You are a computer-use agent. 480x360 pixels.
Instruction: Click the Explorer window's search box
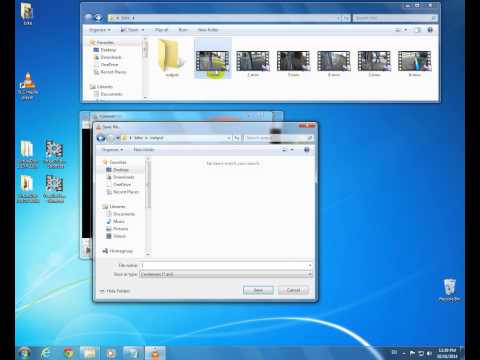pyautogui.click(x=395, y=18)
